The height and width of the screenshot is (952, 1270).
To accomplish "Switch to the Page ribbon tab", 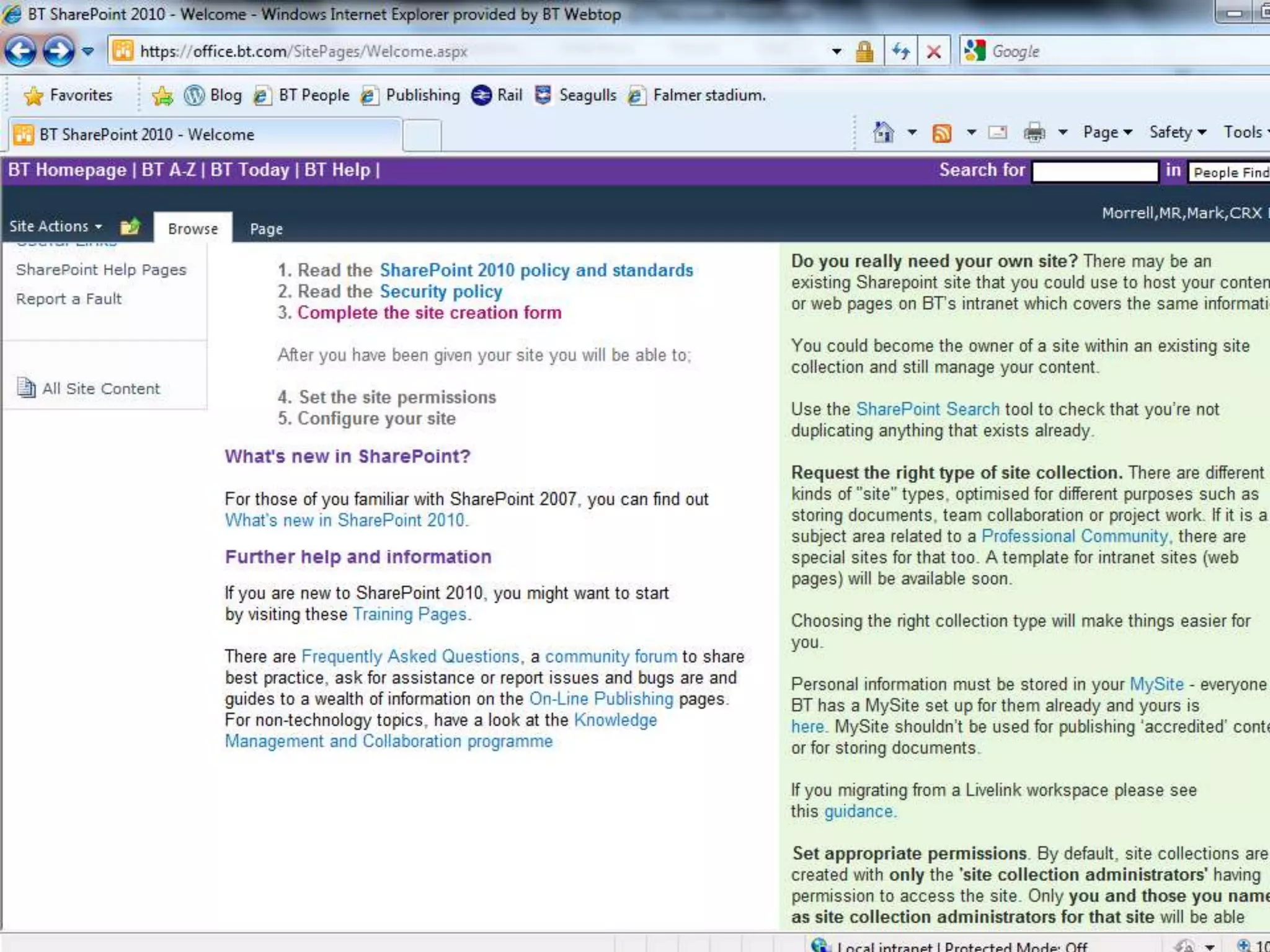I will (266, 229).
